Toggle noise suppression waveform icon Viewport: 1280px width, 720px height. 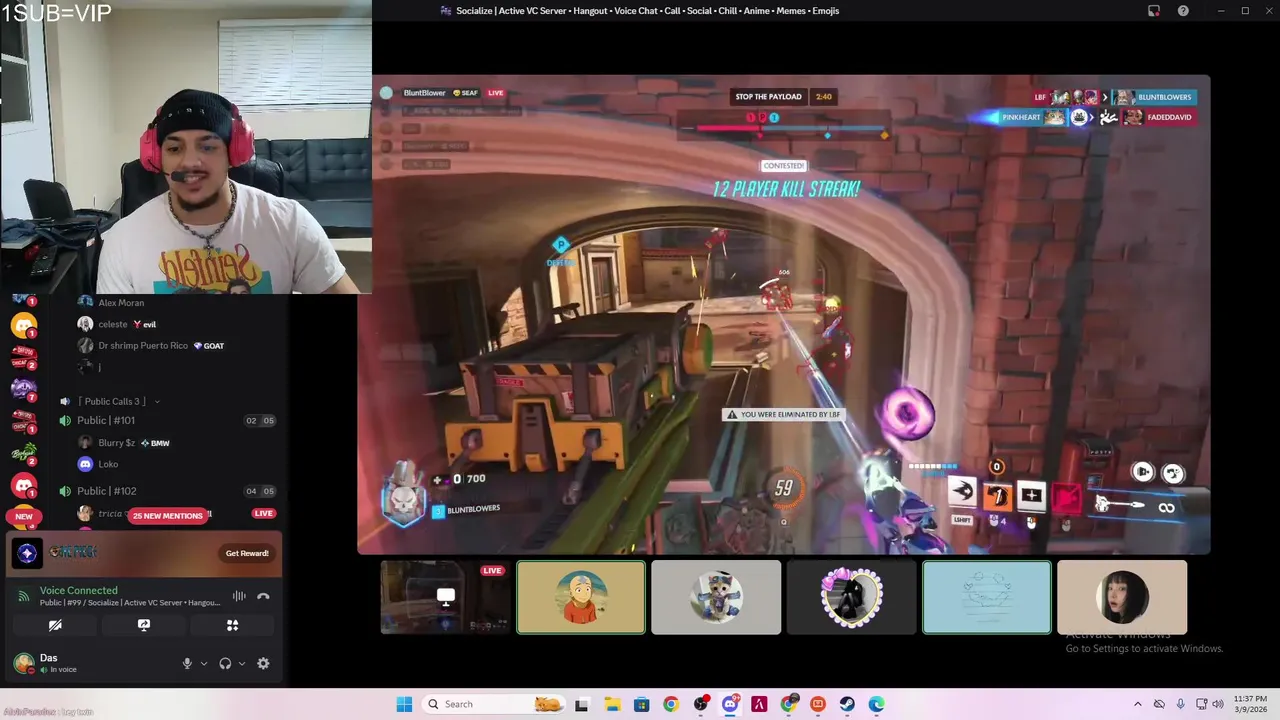click(239, 596)
